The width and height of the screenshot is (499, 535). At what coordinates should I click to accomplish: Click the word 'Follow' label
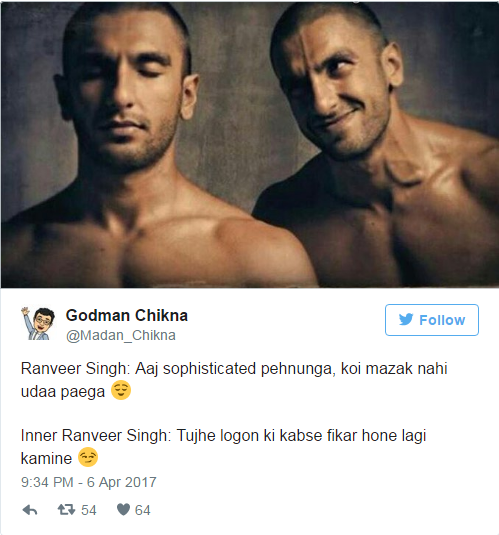442,320
